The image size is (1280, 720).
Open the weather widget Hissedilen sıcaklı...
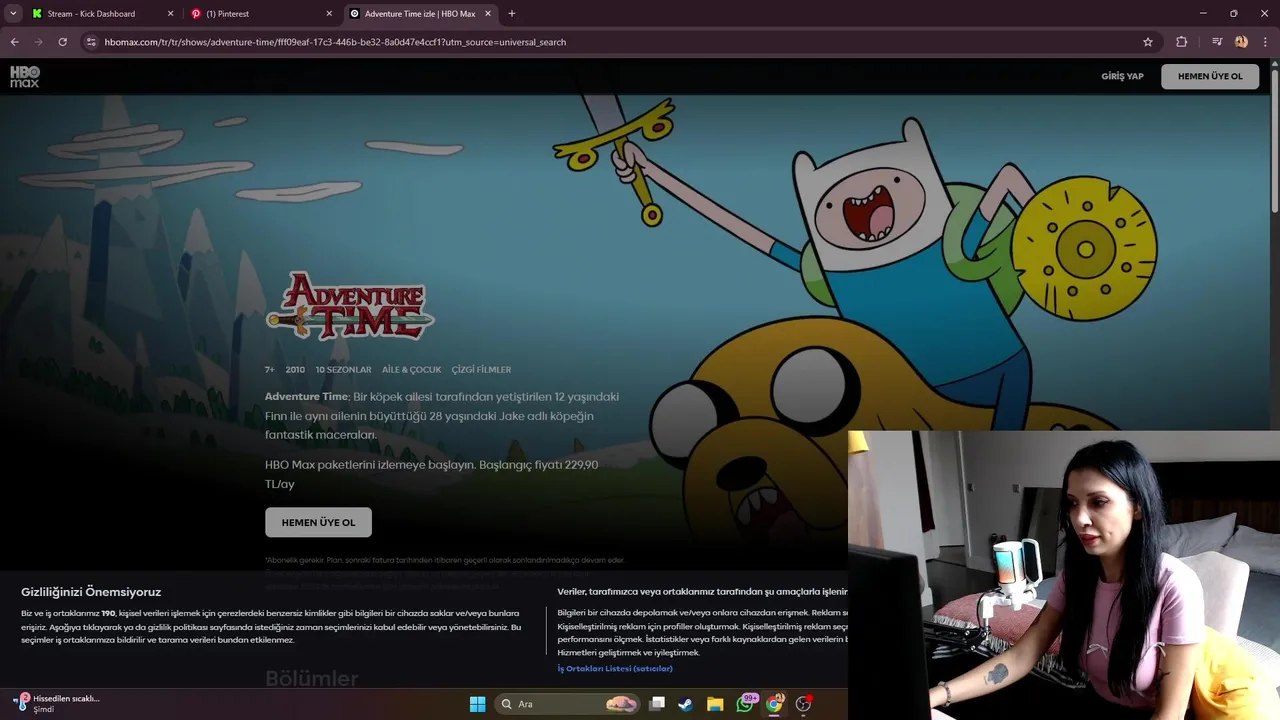[x=57, y=703]
